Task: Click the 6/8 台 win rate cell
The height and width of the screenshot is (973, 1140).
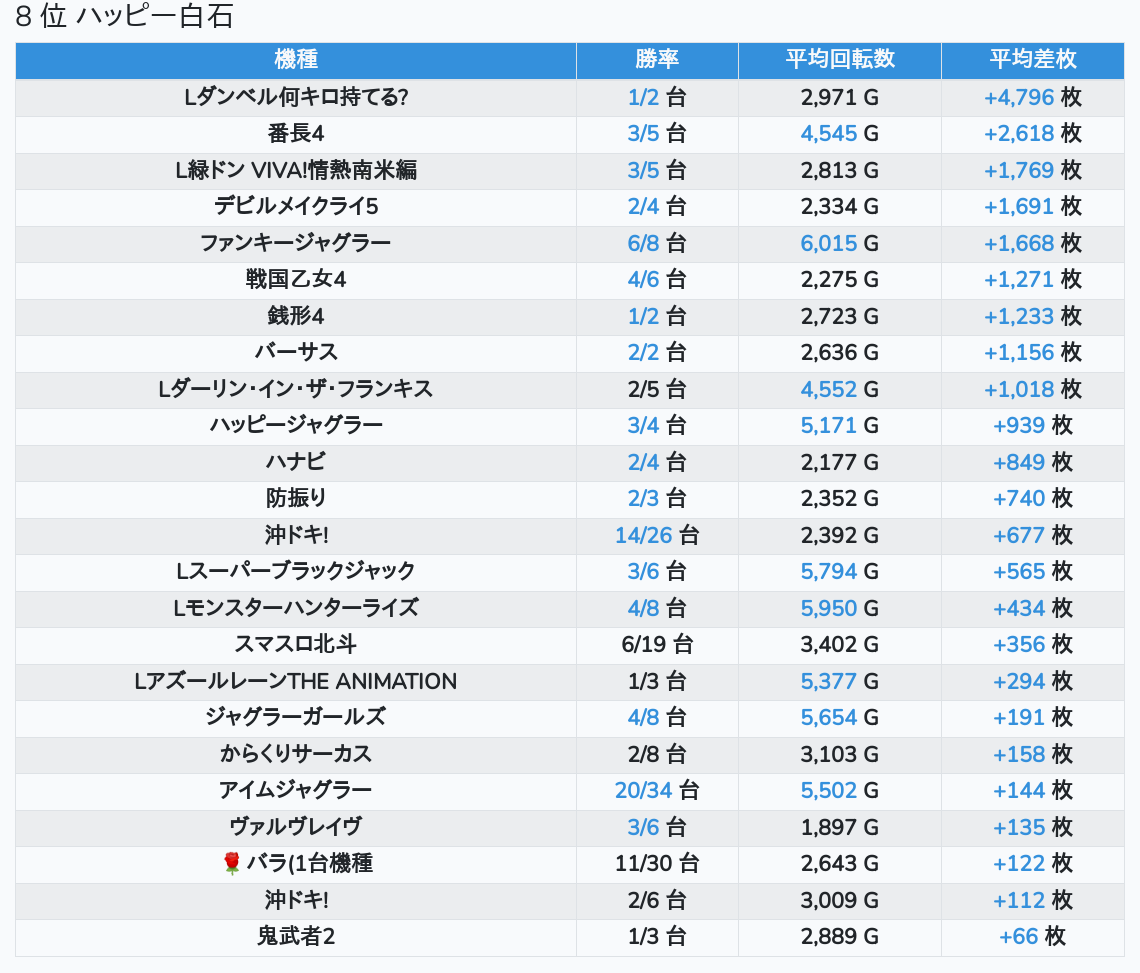Action: tap(657, 243)
